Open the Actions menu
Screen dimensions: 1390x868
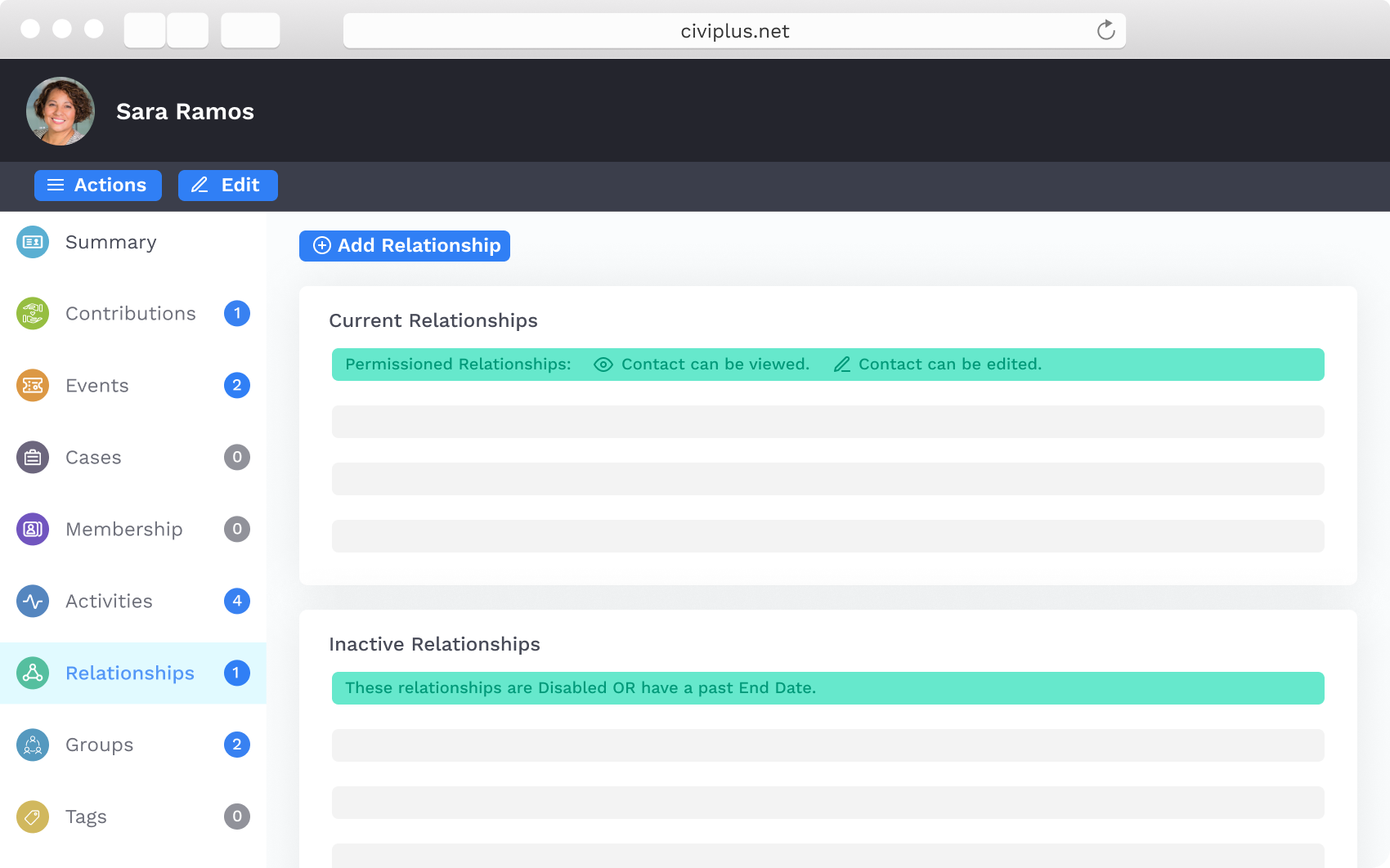tap(97, 186)
